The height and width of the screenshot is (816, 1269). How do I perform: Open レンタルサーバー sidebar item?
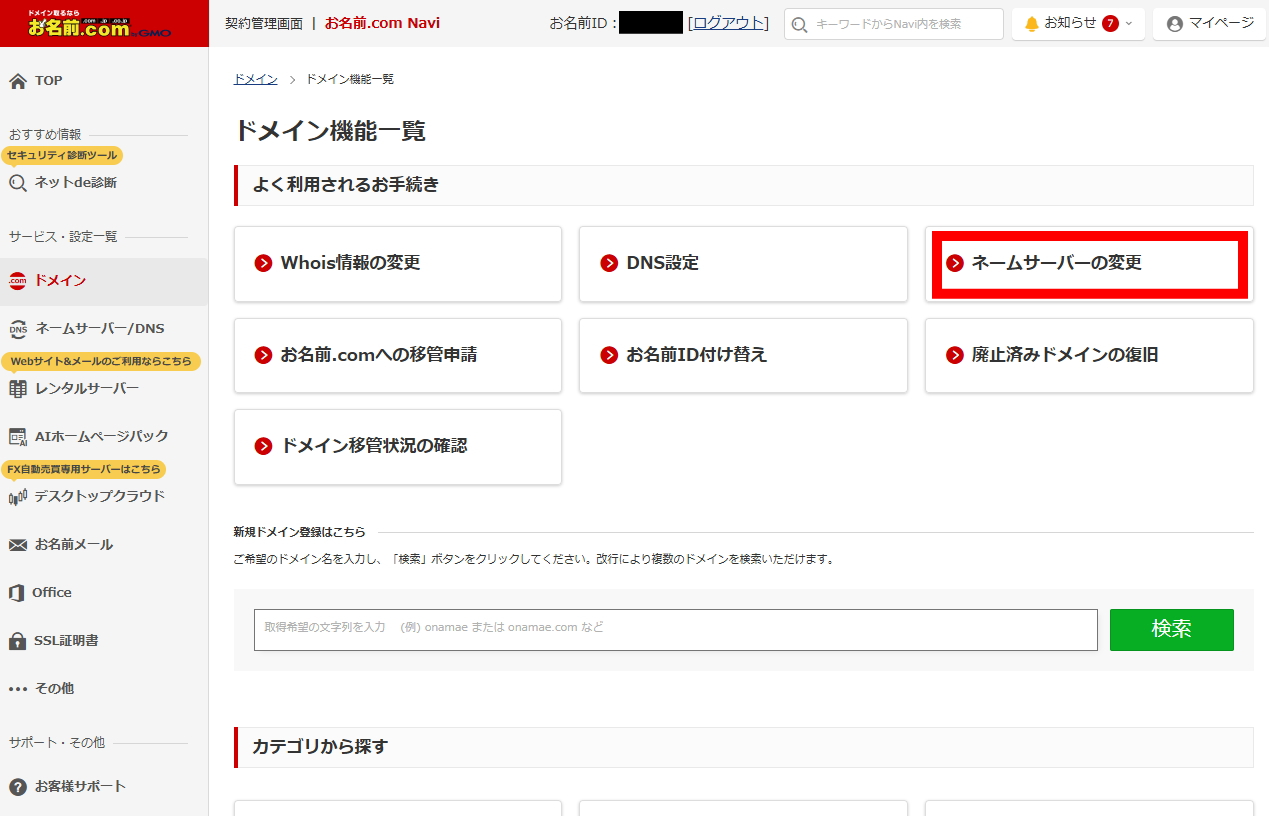tap(104, 389)
